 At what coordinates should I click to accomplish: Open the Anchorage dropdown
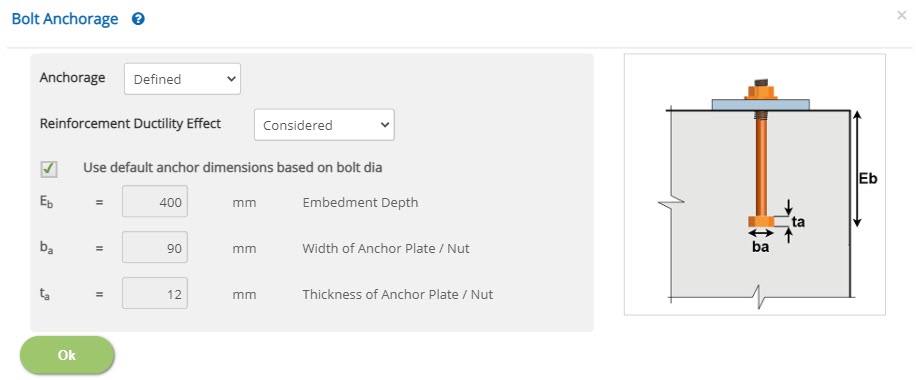[x=182, y=79]
